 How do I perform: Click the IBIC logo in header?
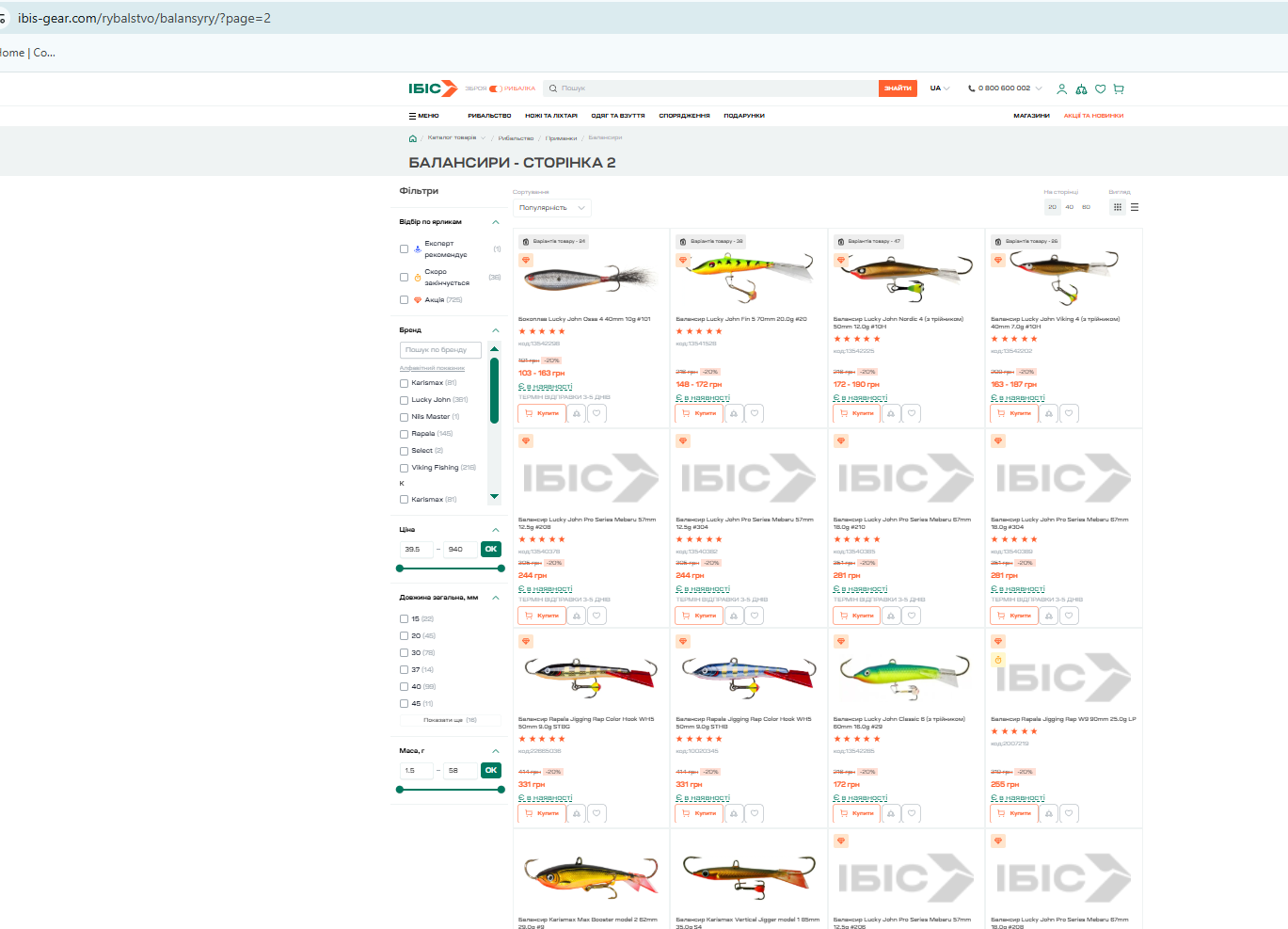[433, 88]
